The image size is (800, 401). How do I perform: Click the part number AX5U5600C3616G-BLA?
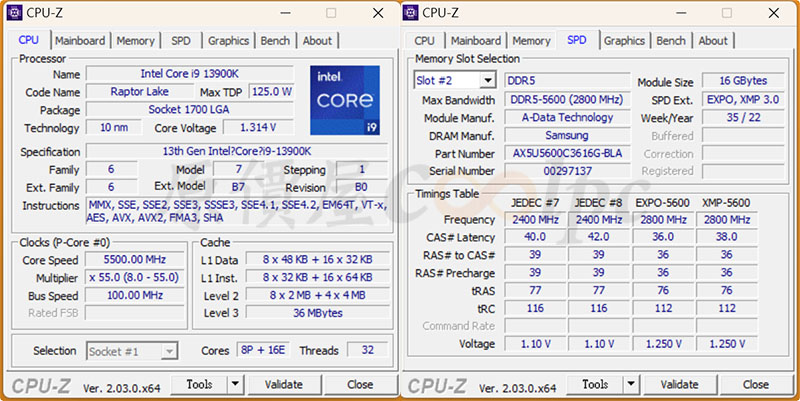(567, 154)
